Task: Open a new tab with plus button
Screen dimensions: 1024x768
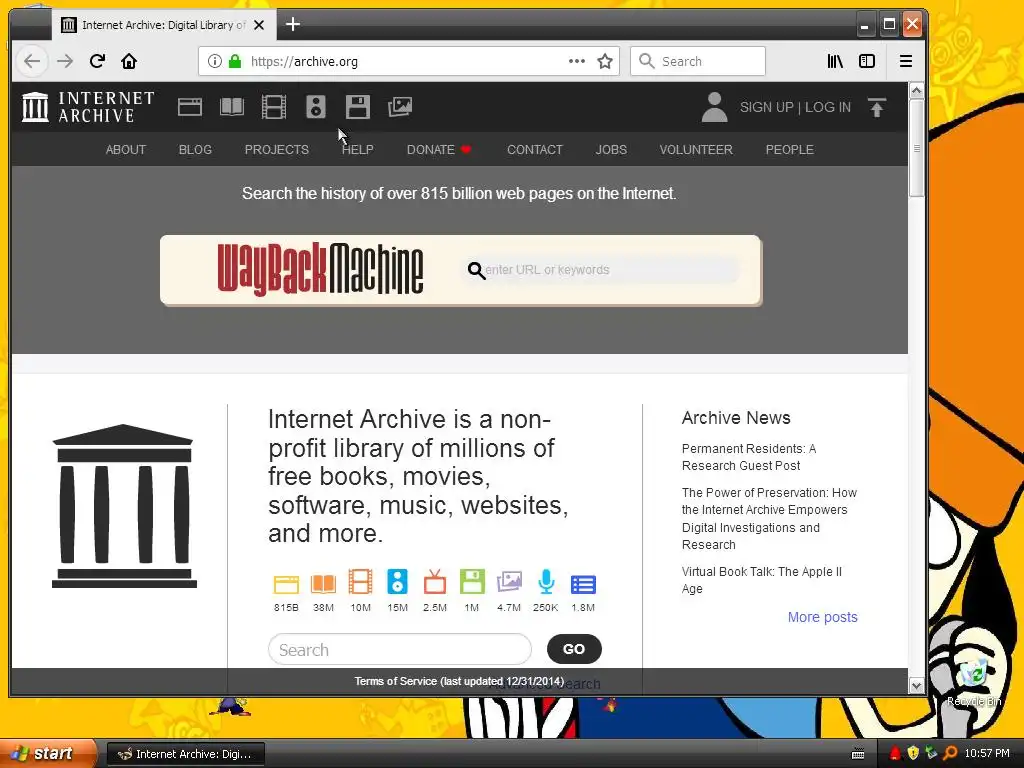Action: click(x=293, y=25)
